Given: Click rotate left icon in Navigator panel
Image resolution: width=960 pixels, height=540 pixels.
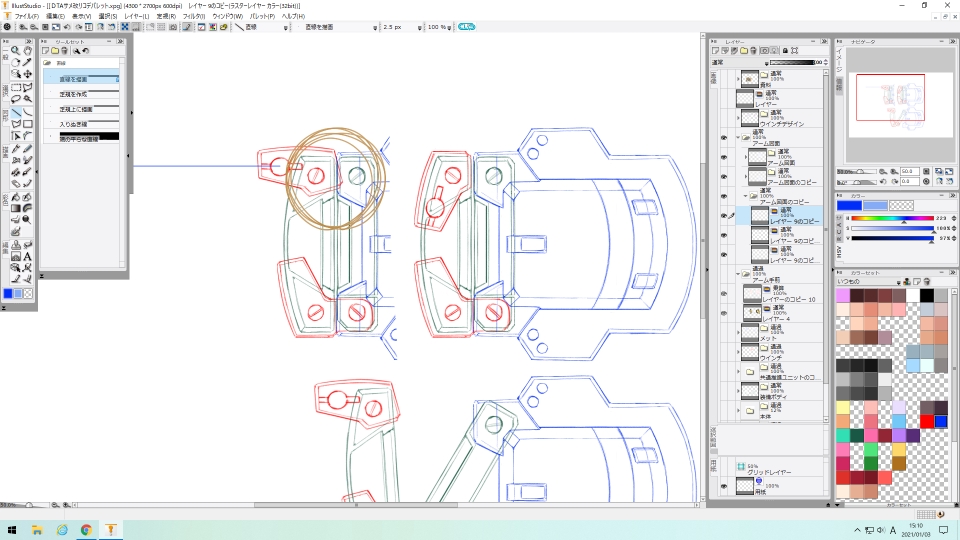Looking at the screenshot, I should click(x=883, y=182).
